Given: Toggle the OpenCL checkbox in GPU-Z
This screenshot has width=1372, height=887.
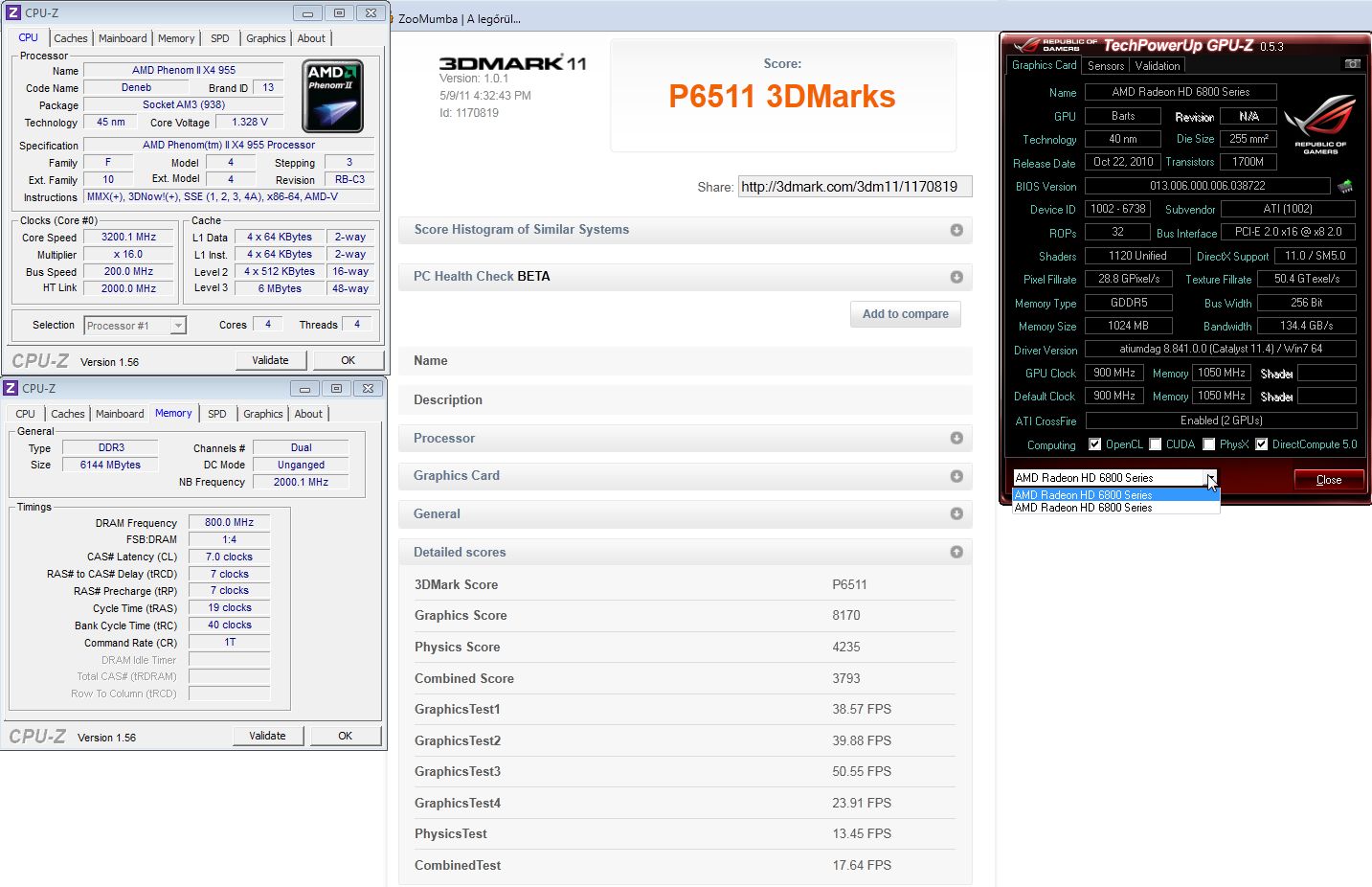Looking at the screenshot, I should click(x=1095, y=444).
